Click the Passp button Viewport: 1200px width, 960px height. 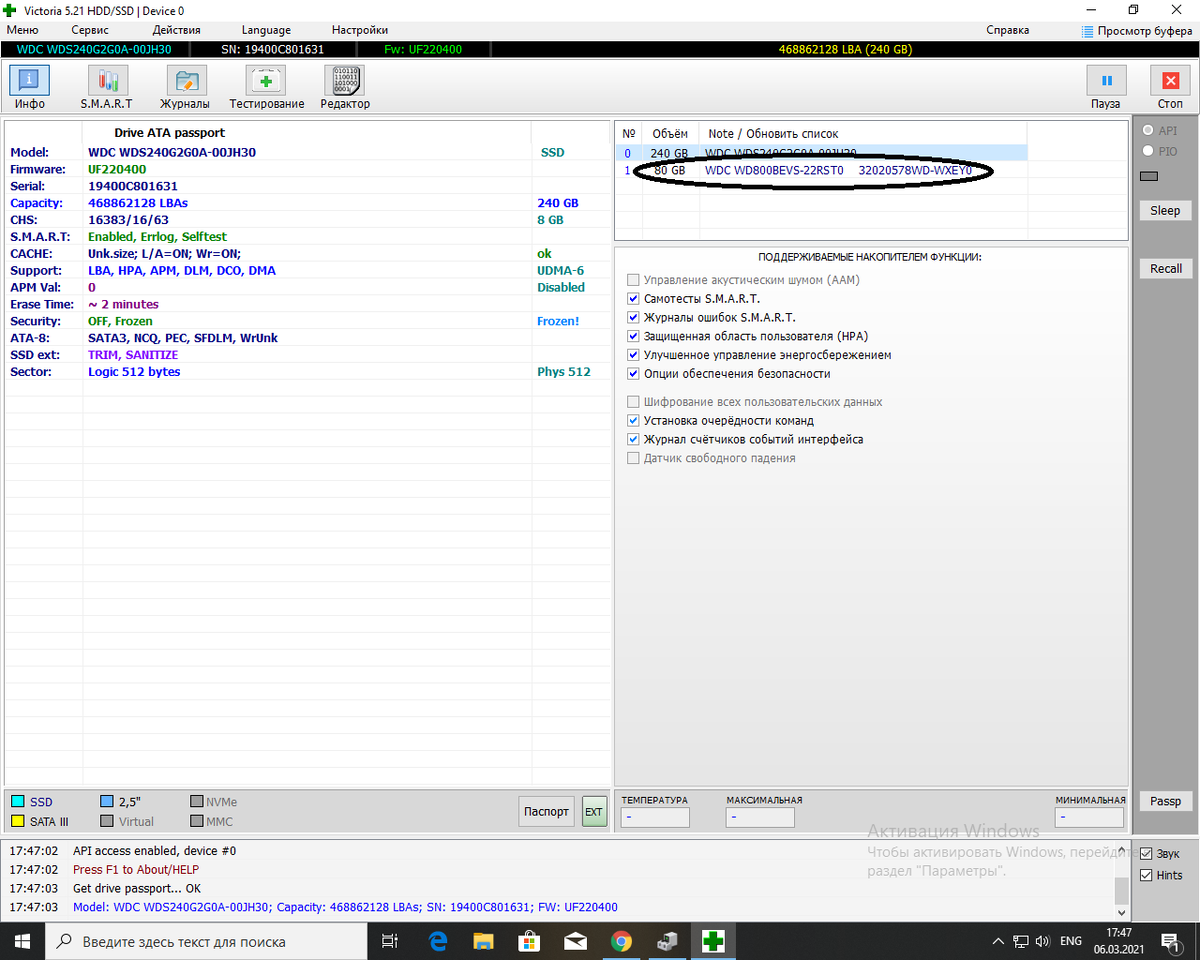(x=1165, y=801)
